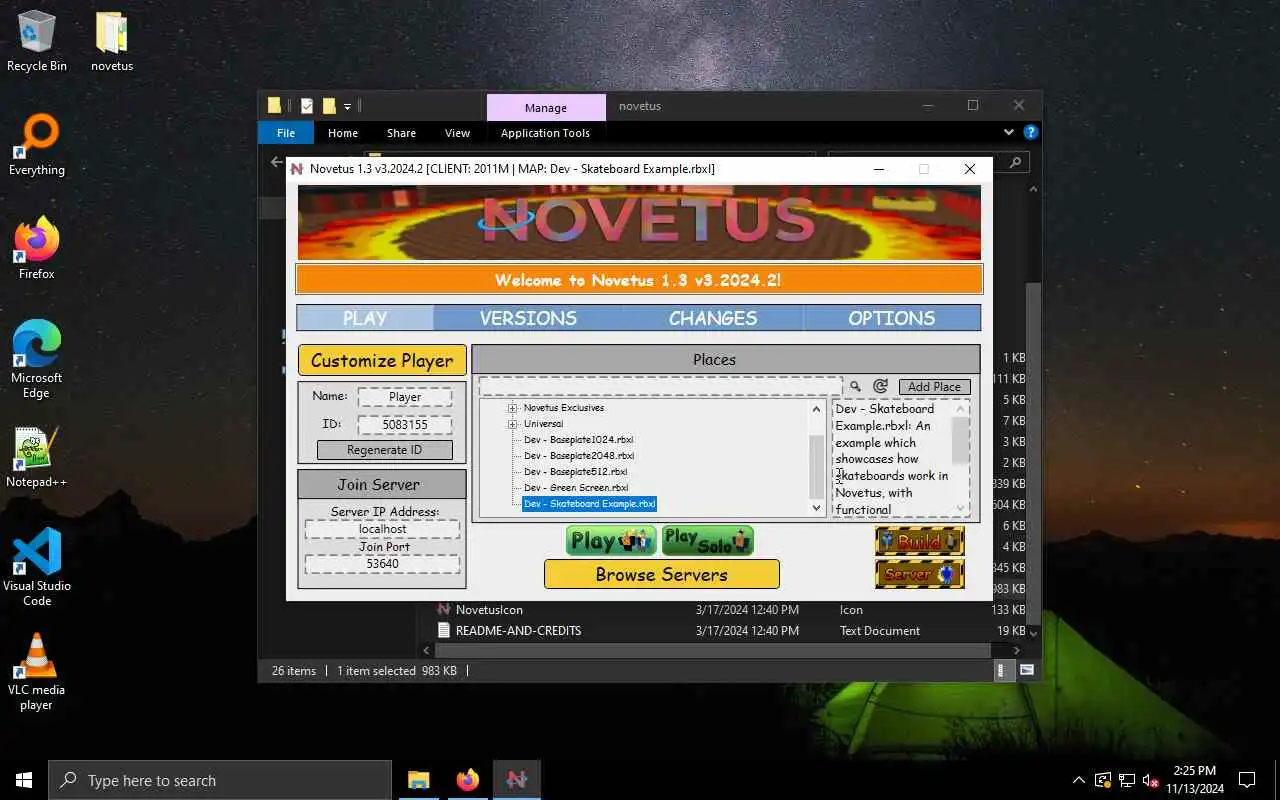
Task: Open the notification center icon
Action: 1247,780
